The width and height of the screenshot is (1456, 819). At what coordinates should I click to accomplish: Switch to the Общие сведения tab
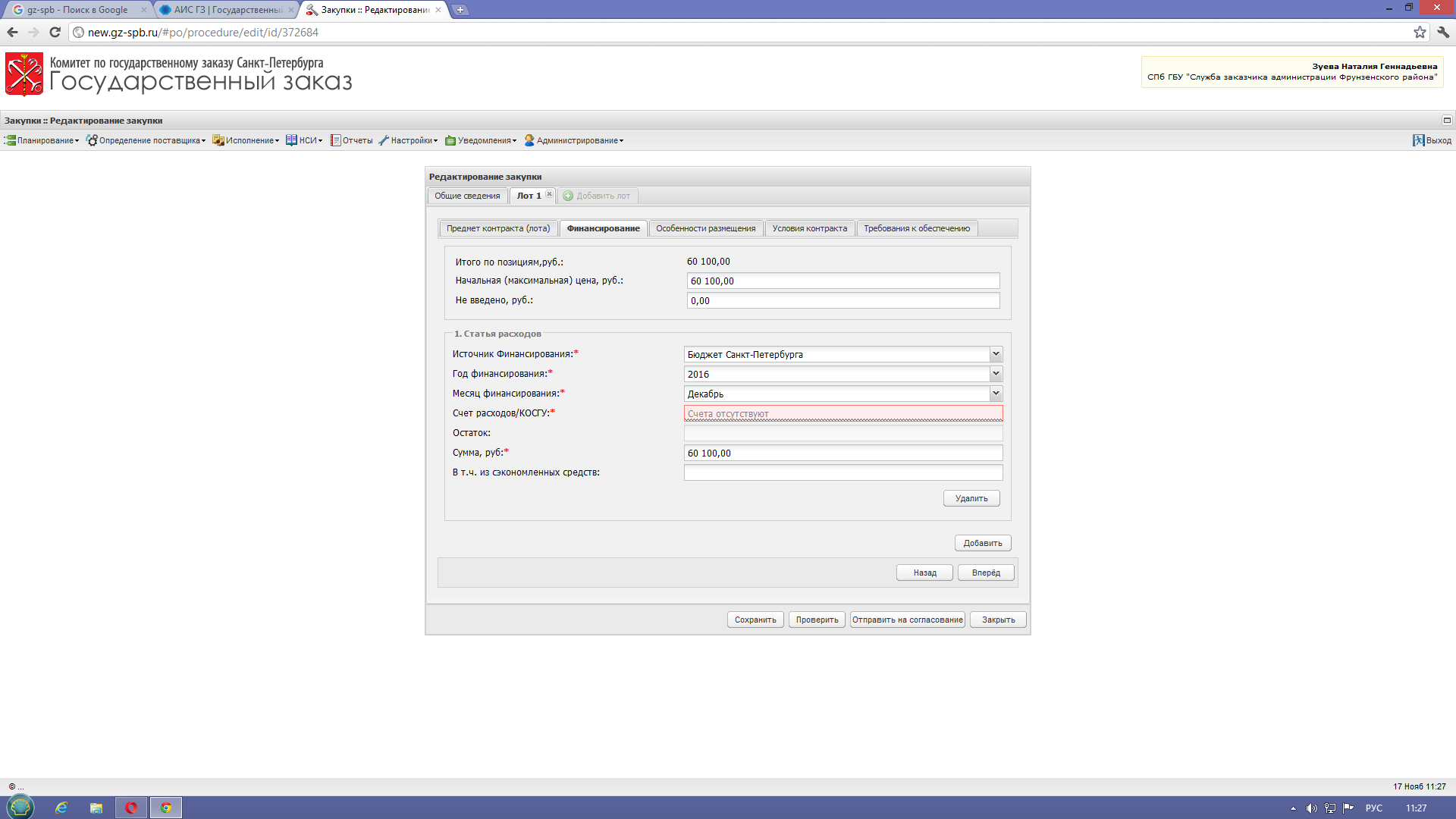click(467, 196)
